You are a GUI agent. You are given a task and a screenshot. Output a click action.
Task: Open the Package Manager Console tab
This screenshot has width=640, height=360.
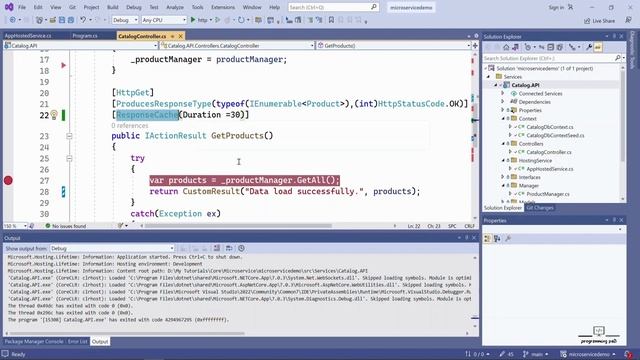[x=34, y=341]
